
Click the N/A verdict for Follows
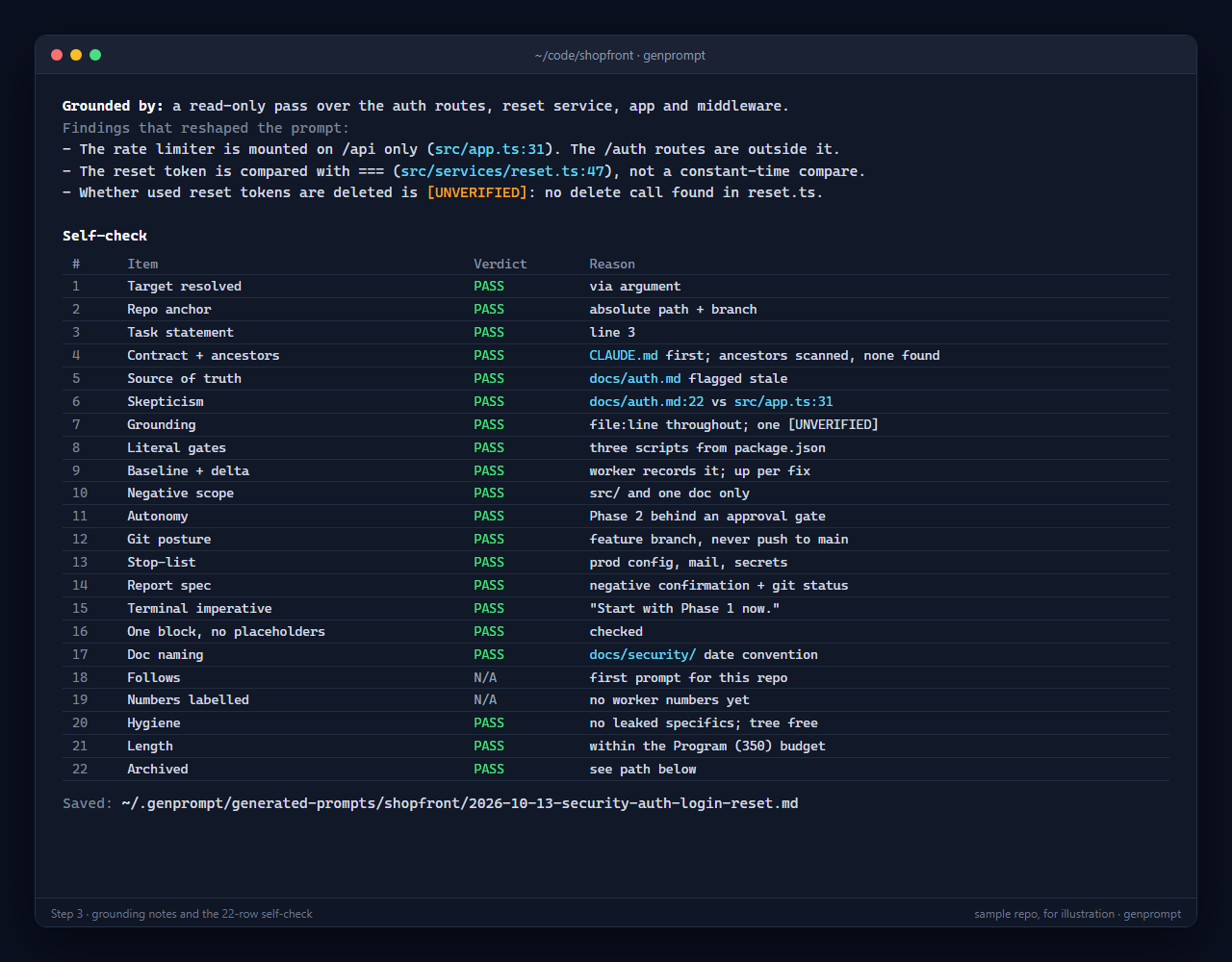point(485,677)
